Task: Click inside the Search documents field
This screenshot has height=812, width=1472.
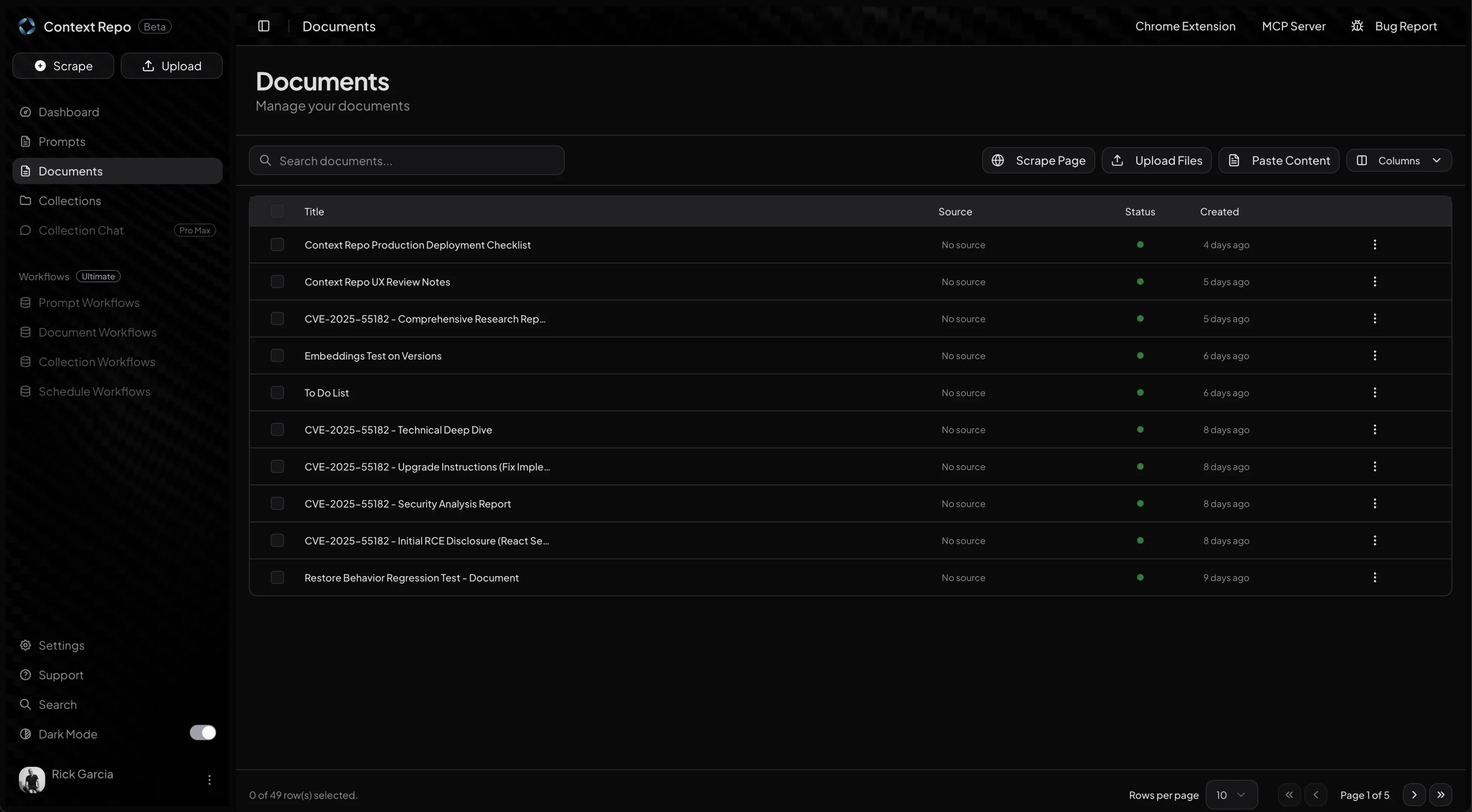Action: [x=407, y=160]
